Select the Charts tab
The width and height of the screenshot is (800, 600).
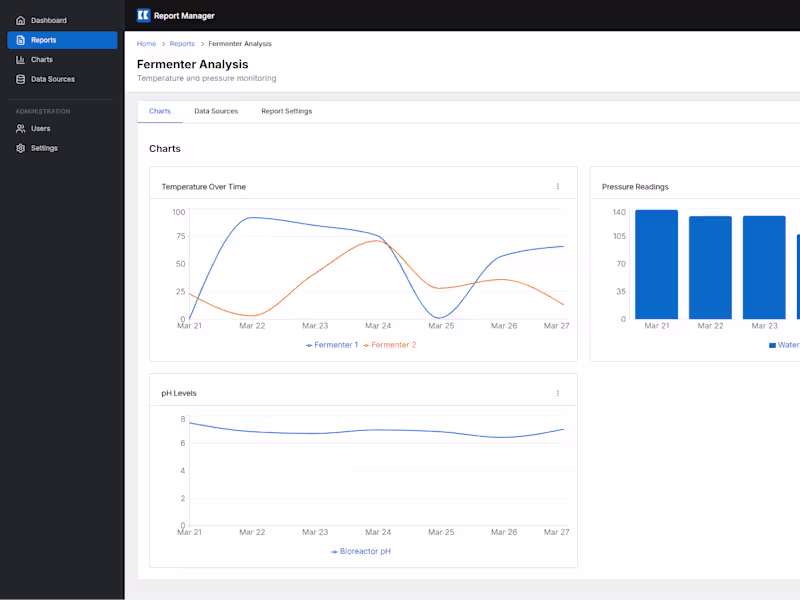[x=160, y=111]
